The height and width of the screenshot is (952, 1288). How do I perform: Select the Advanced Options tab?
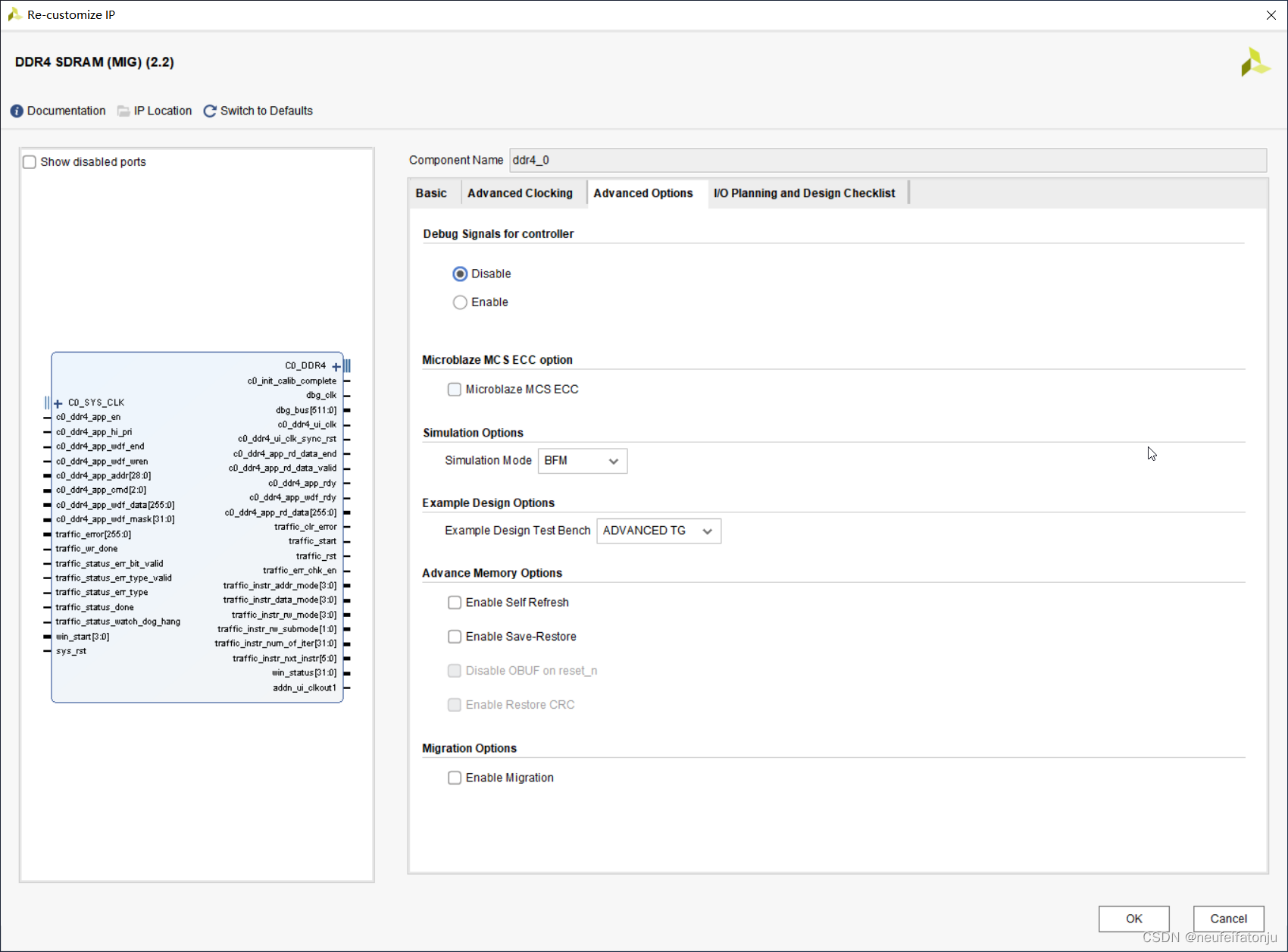(x=643, y=193)
